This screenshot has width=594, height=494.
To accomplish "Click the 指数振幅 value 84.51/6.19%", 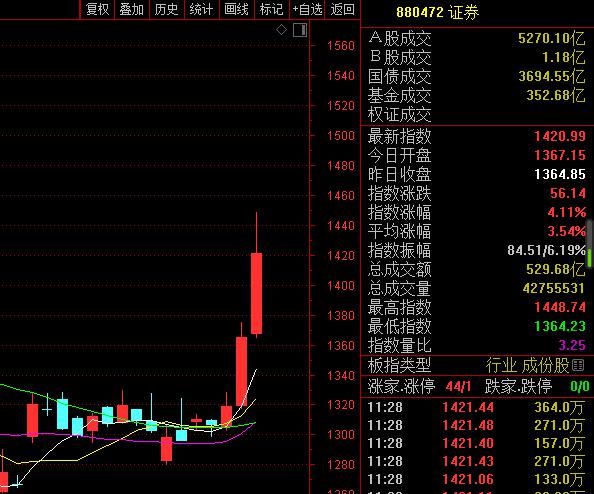I will pyautogui.click(x=547, y=250).
